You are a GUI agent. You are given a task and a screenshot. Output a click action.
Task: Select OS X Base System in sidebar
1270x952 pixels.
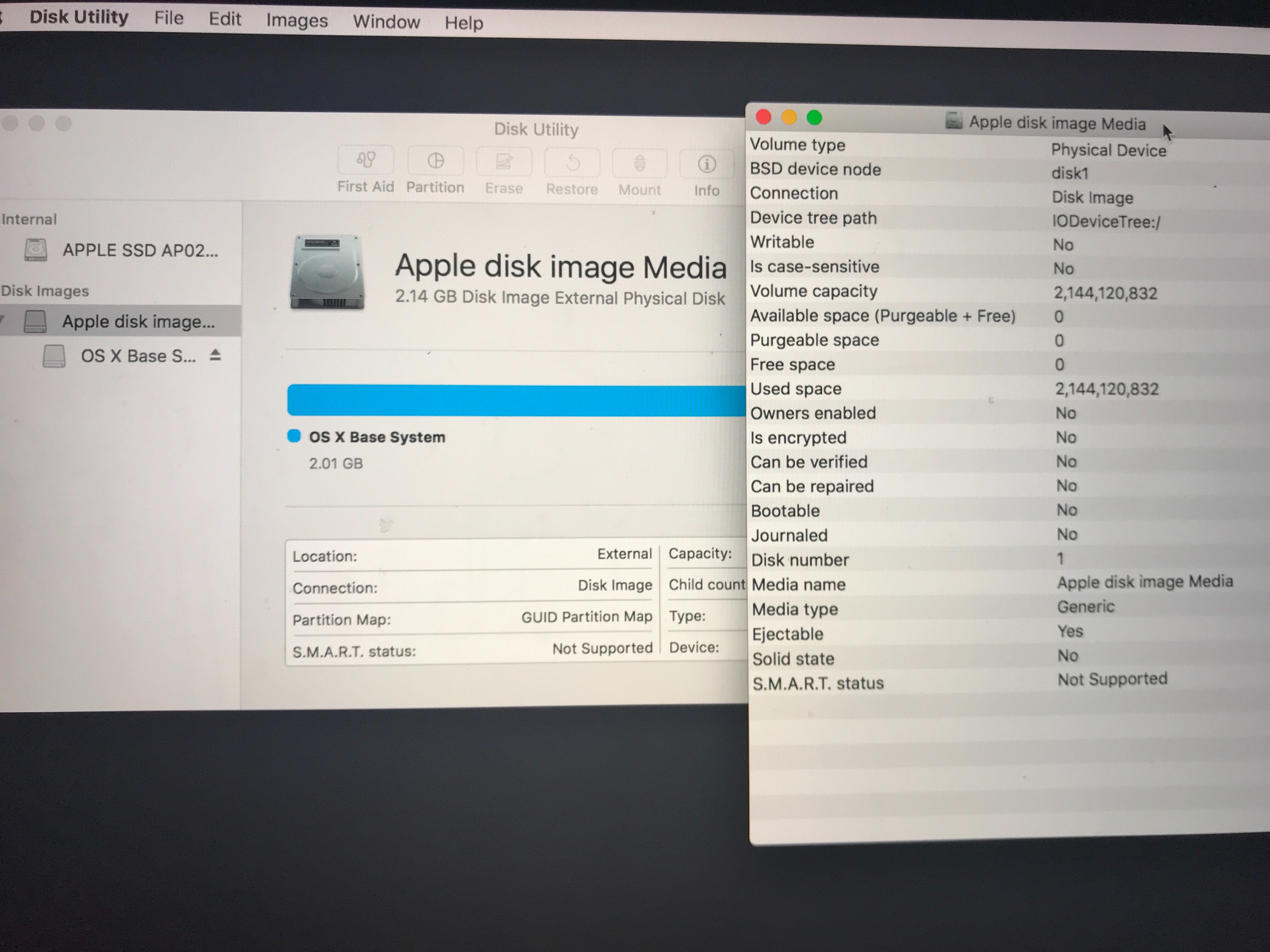click(138, 356)
